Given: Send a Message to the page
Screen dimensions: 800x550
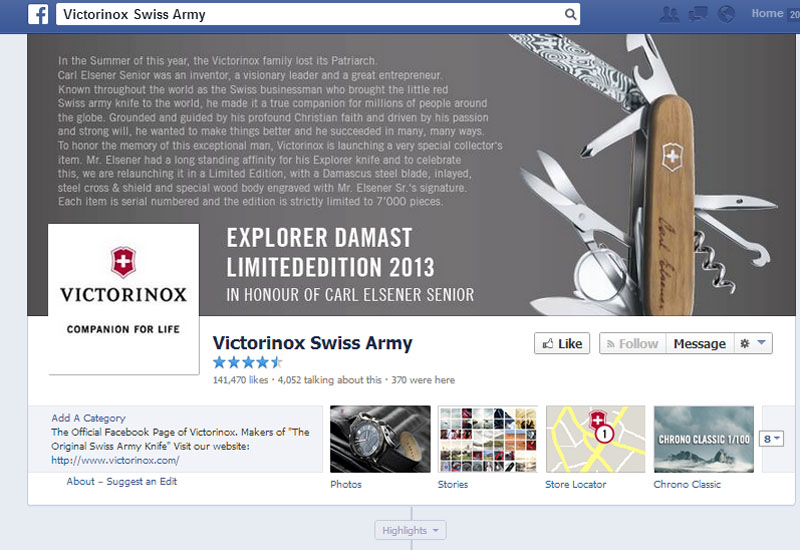Looking at the screenshot, I should [699, 343].
